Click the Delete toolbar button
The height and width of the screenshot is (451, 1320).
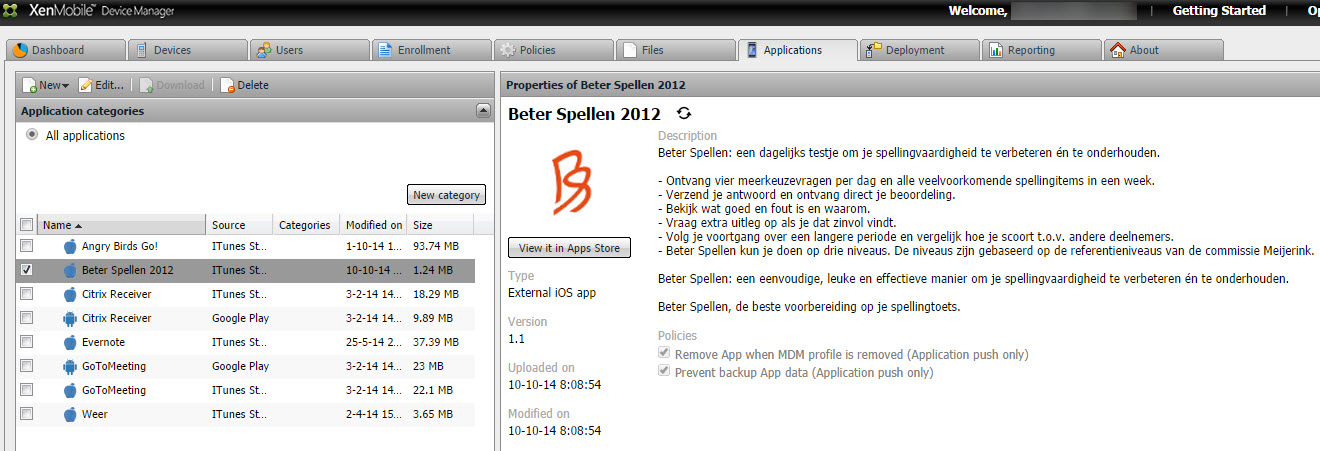click(x=245, y=85)
